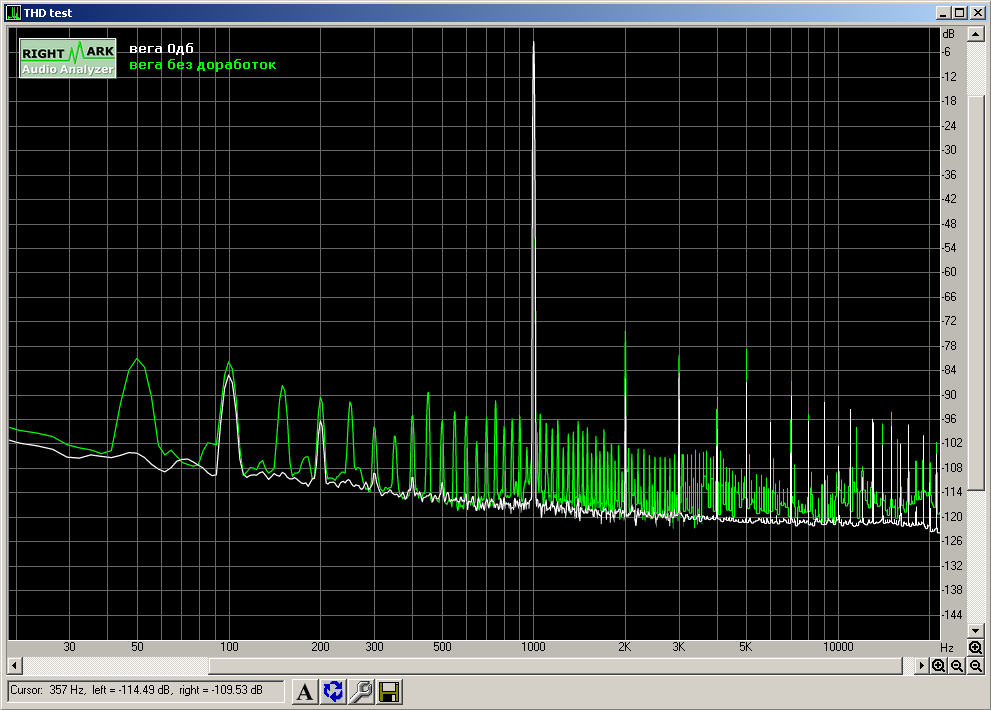Click the vertical scrollbar thumb
Image resolution: width=991 pixels, height=710 pixels.
(976, 293)
